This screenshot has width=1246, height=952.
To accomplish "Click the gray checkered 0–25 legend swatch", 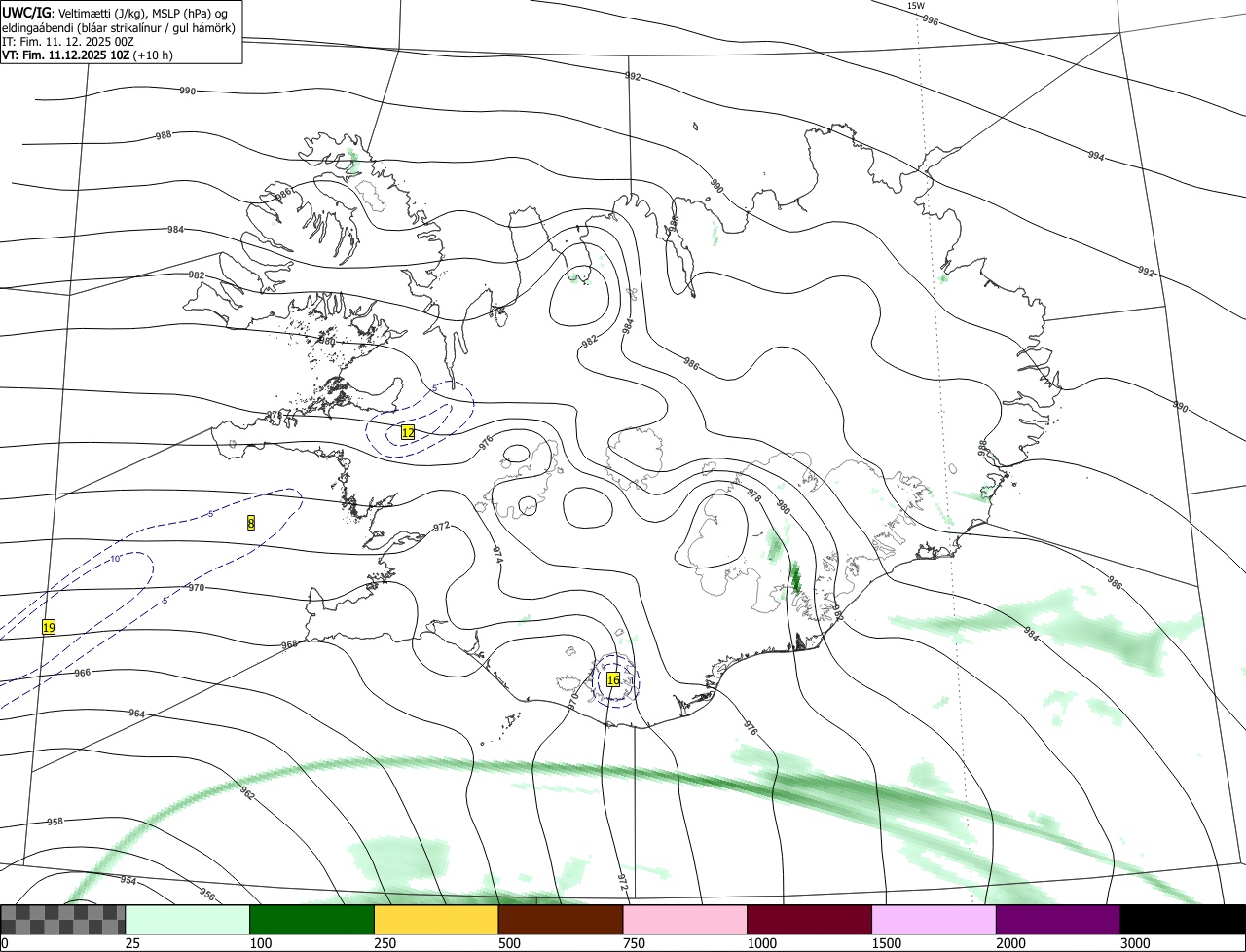I will tap(63, 920).
